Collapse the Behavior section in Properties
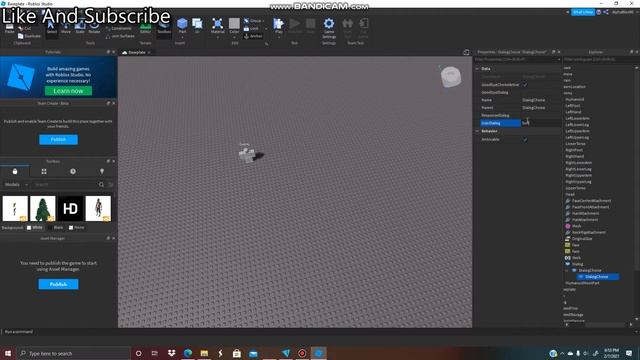Viewport: 640px width, 360px height. (478, 131)
